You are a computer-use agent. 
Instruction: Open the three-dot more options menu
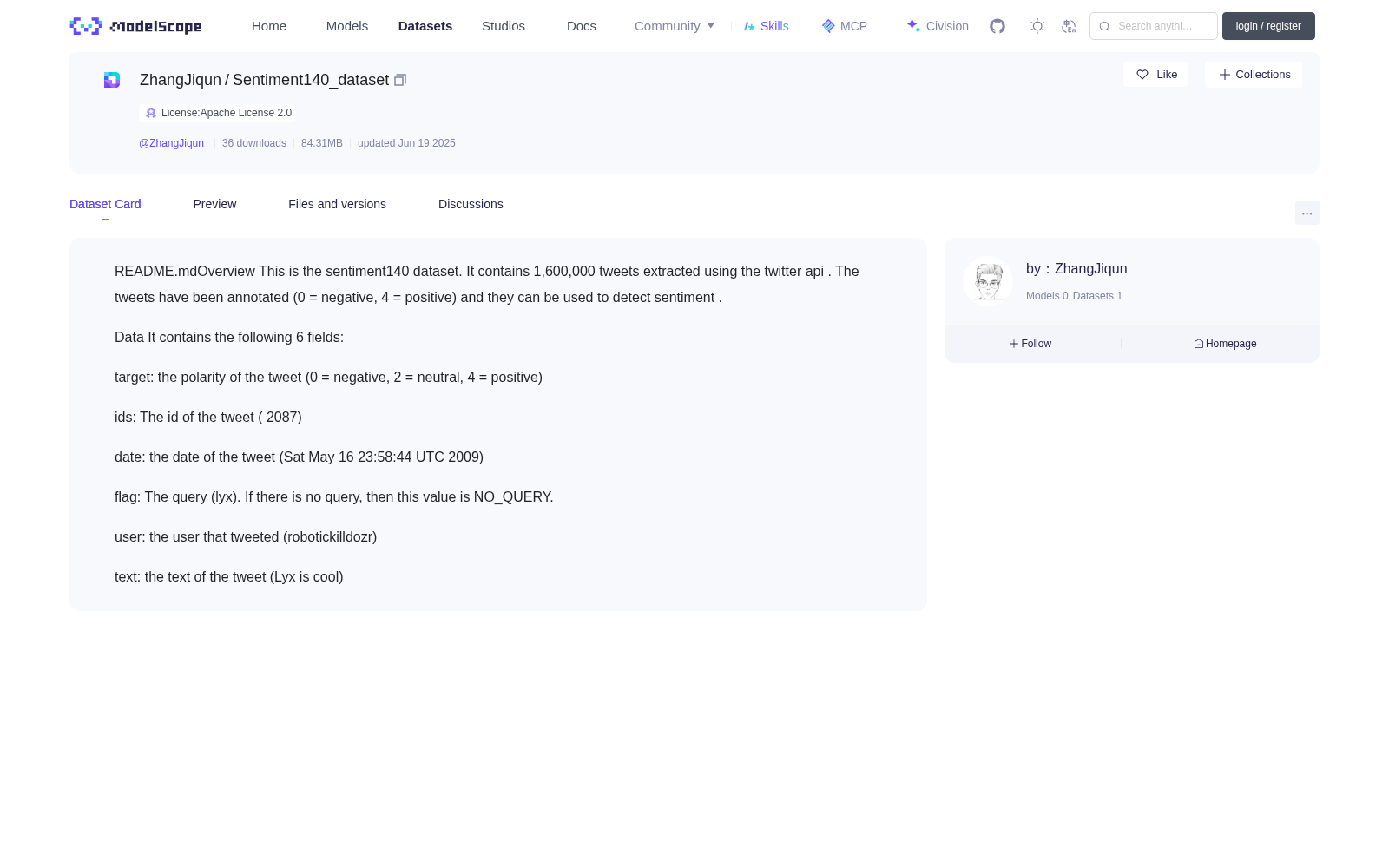point(1307,213)
